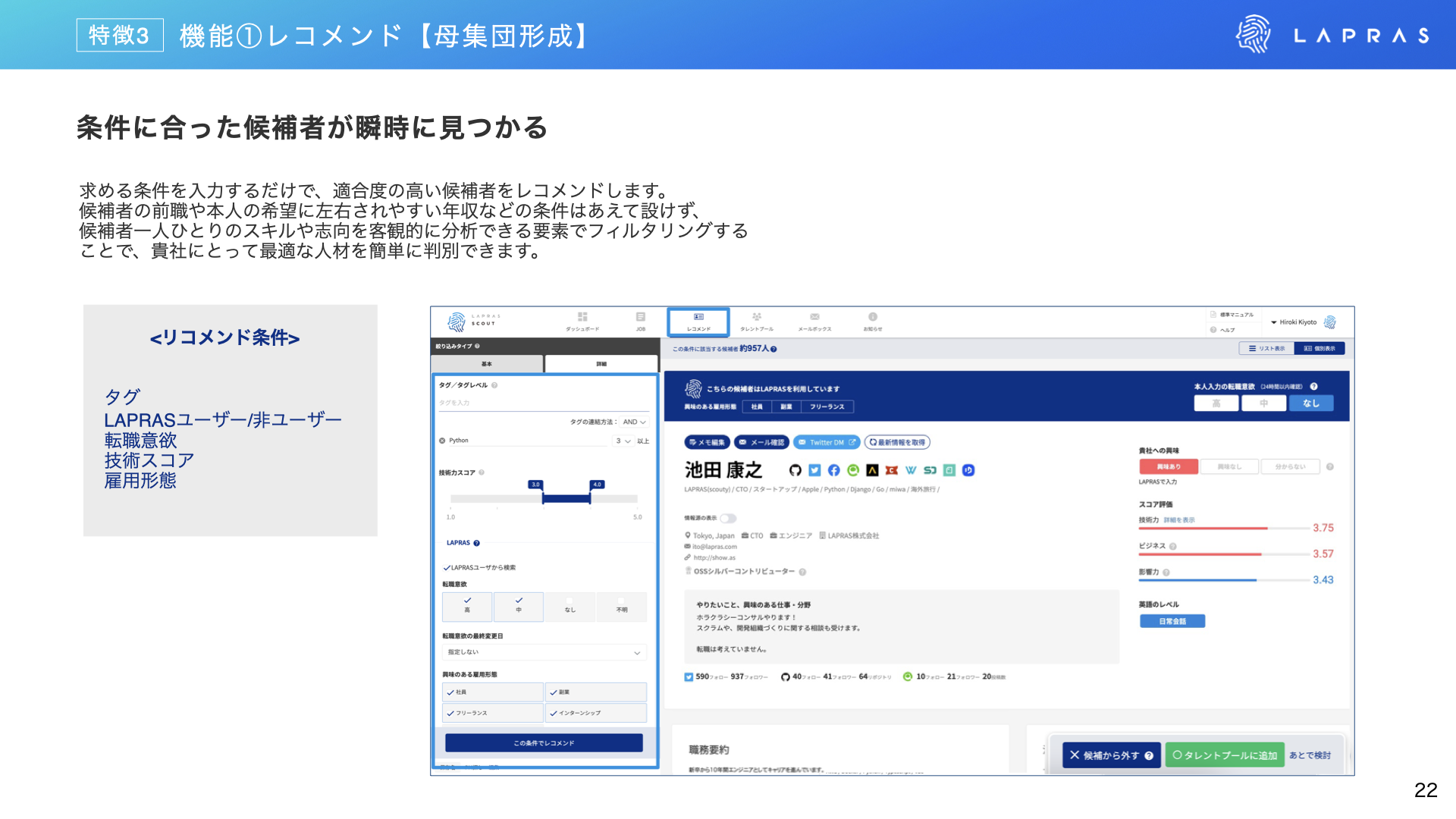Image resolution: width=1456 pixels, height=819 pixels.
Task: Open the 指定しない date dropdown
Action: click(x=544, y=652)
